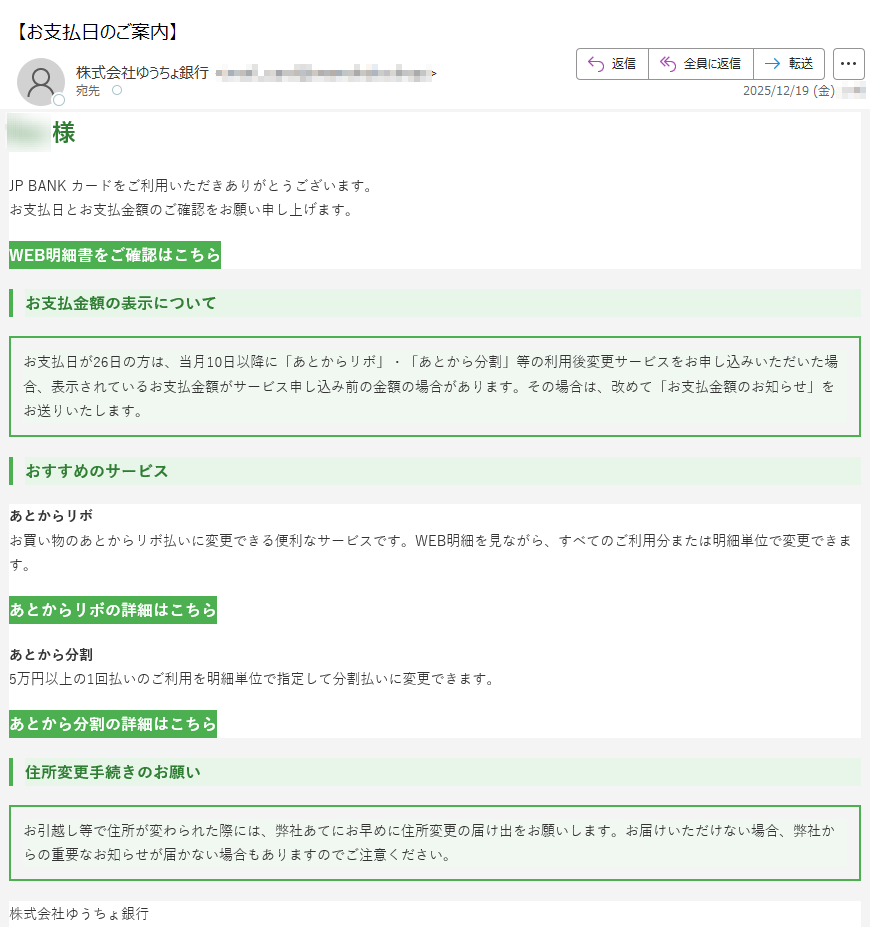The image size is (870, 927).
Task: Forward the email using 転送
Action: pos(789,64)
